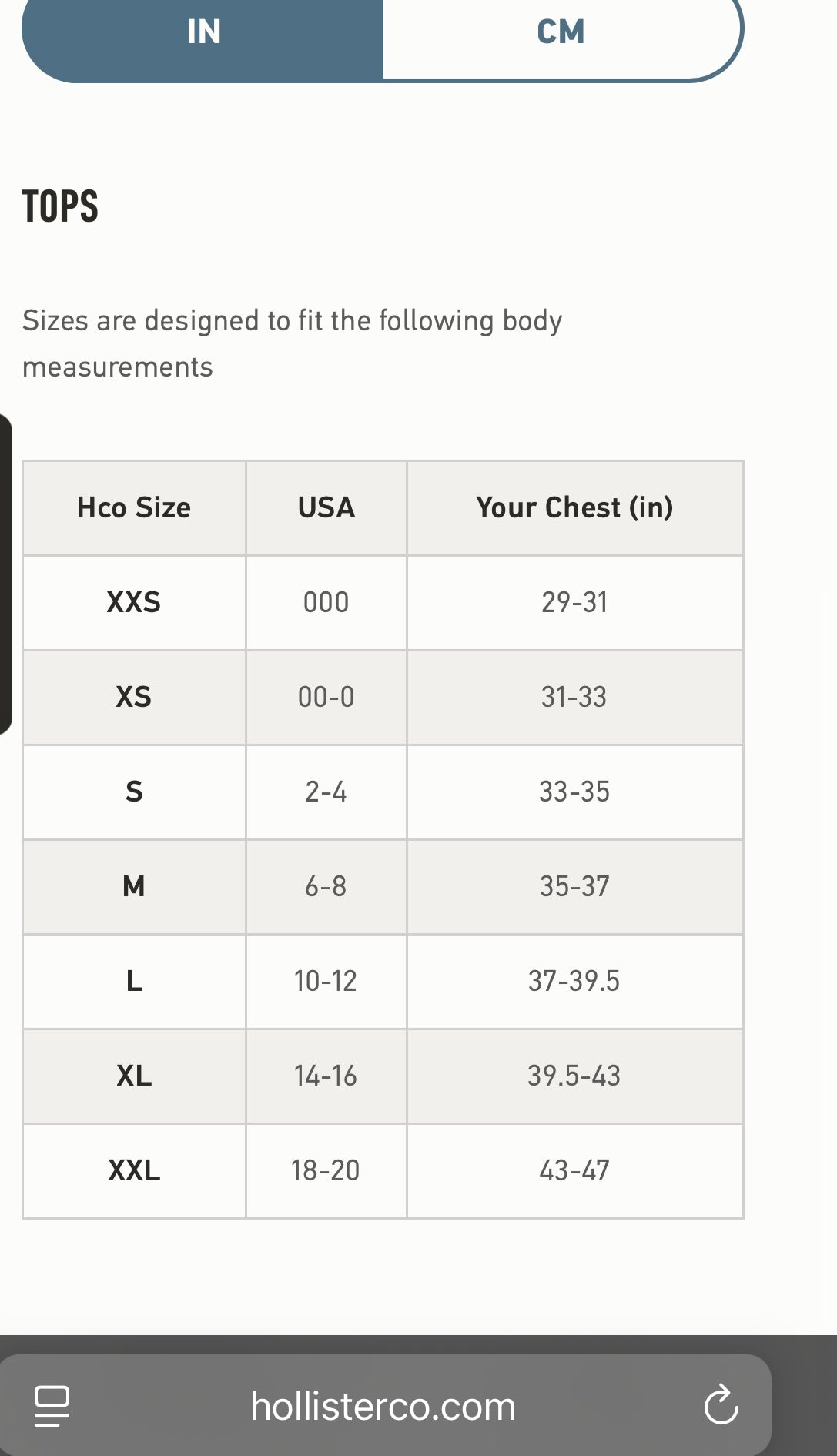Select the XXS size row label
This screenshot has width=837, height=1456.
point(134,602)
